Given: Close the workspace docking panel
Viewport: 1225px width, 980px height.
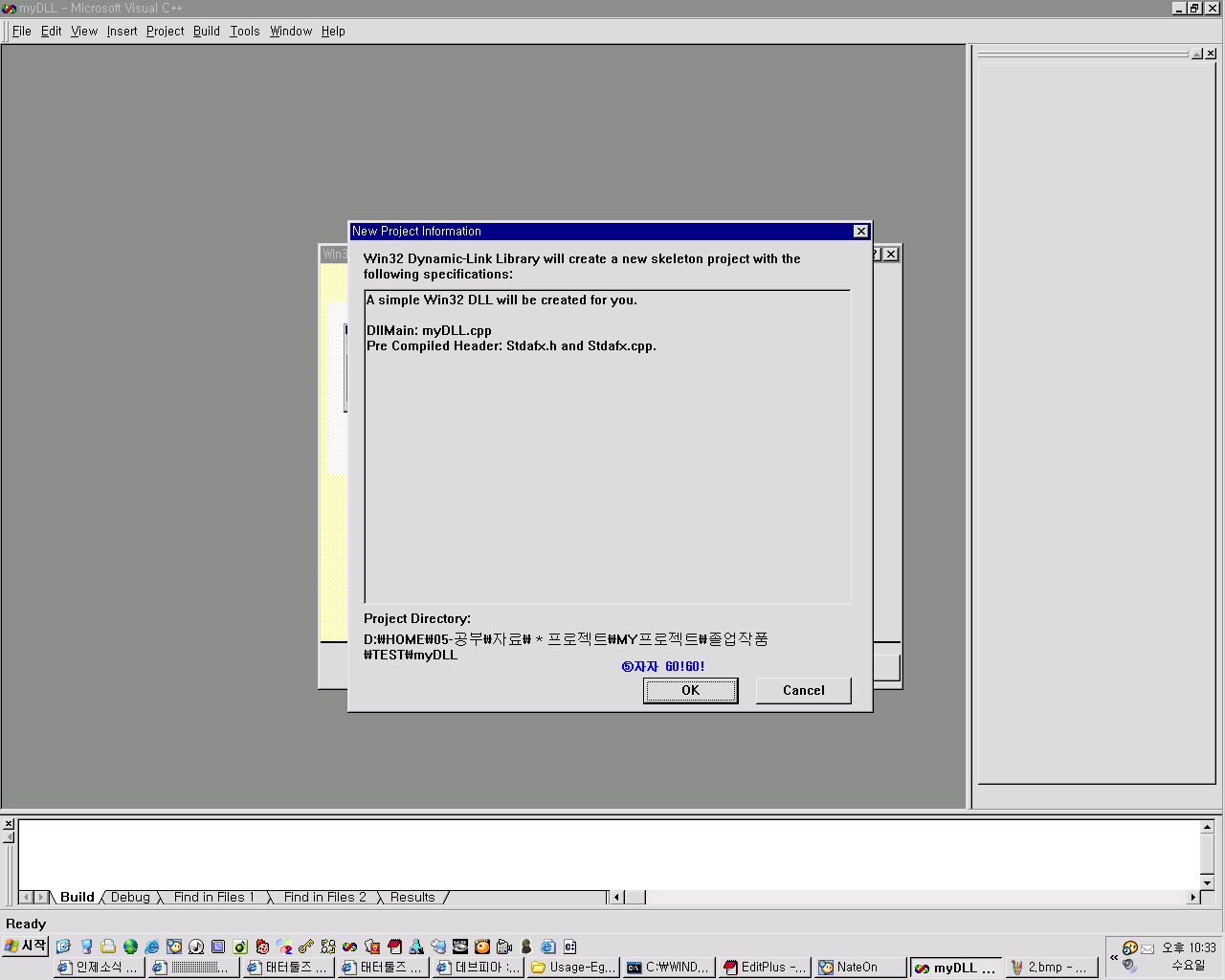Looking at the screenshot, I should [1211, 54].
